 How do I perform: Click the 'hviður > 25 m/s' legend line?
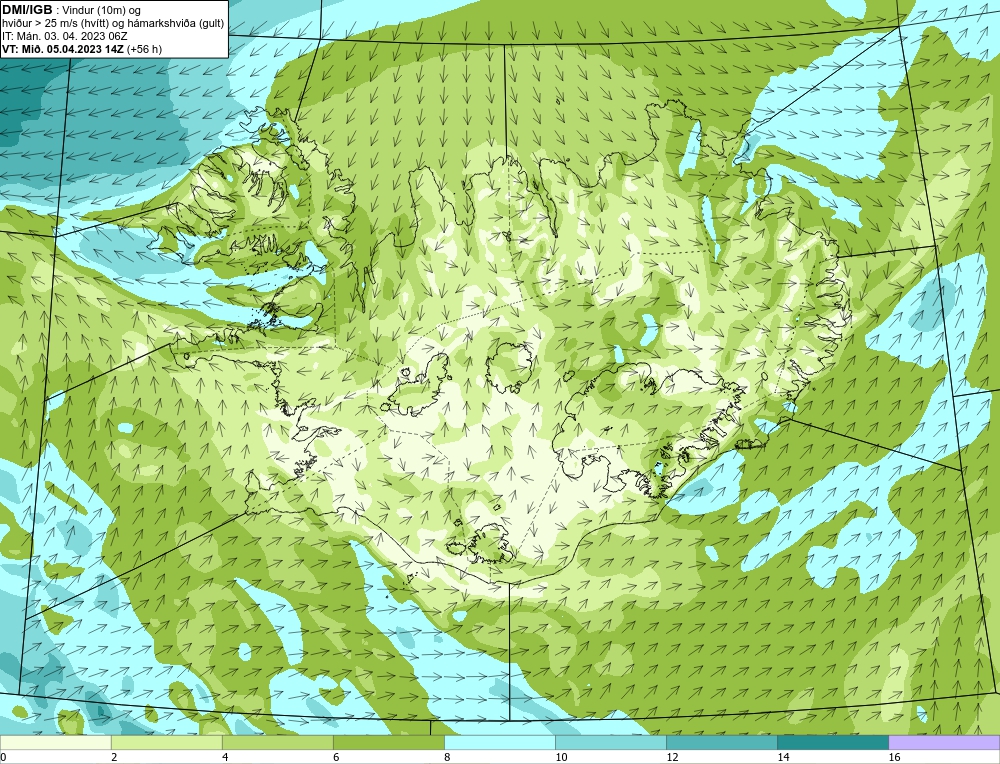coord(114,23)
